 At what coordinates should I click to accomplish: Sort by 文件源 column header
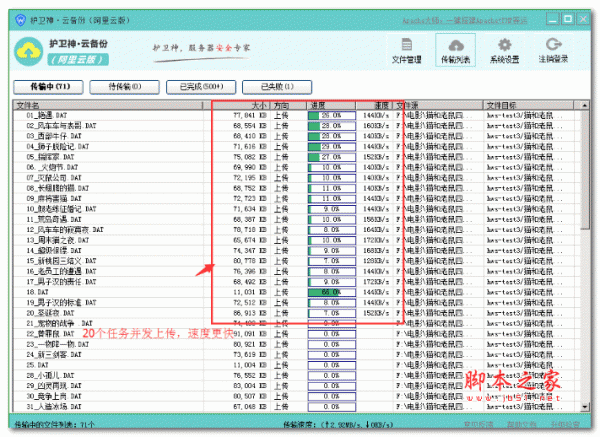tap(438, 105)
